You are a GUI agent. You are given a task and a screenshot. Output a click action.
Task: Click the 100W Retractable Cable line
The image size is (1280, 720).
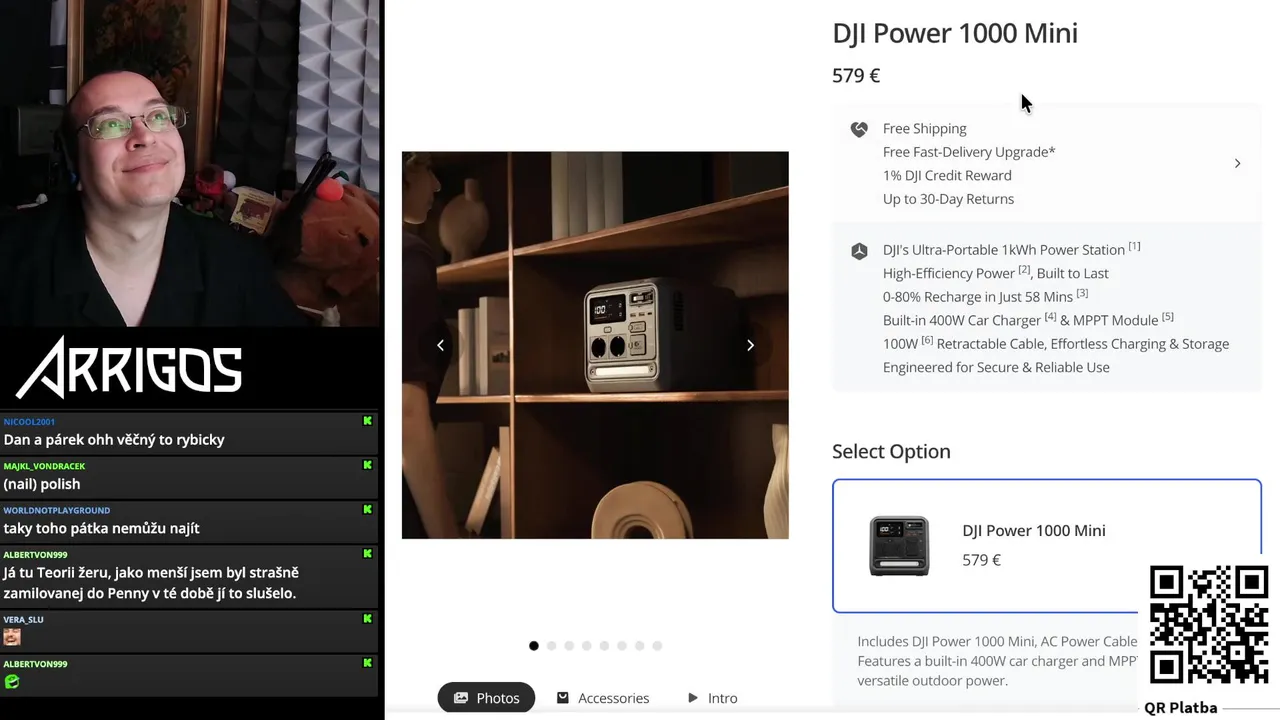tap(1056, 343)
